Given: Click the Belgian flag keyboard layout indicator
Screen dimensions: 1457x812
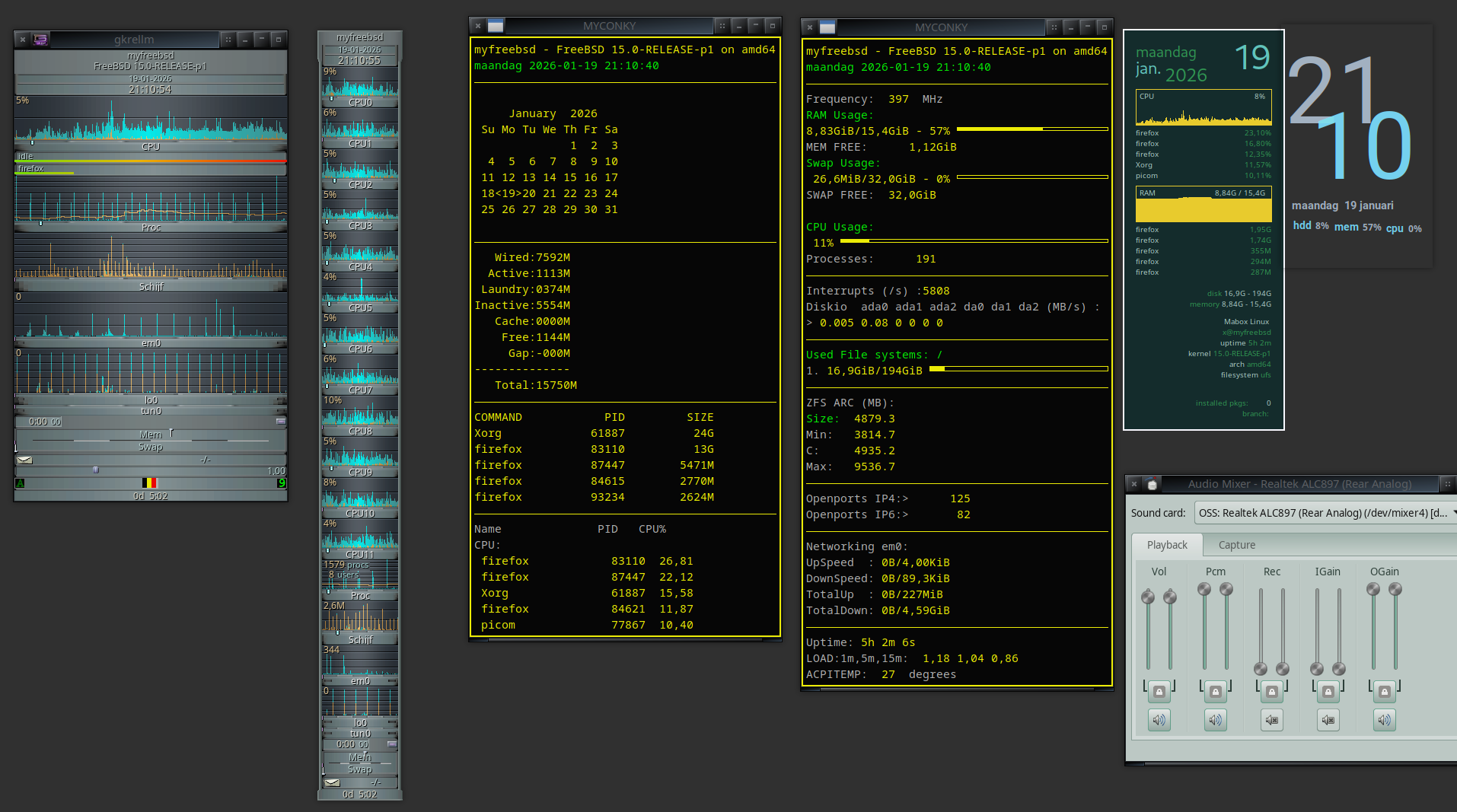Looking at the screenshot, I should click(x=149, y=482).
